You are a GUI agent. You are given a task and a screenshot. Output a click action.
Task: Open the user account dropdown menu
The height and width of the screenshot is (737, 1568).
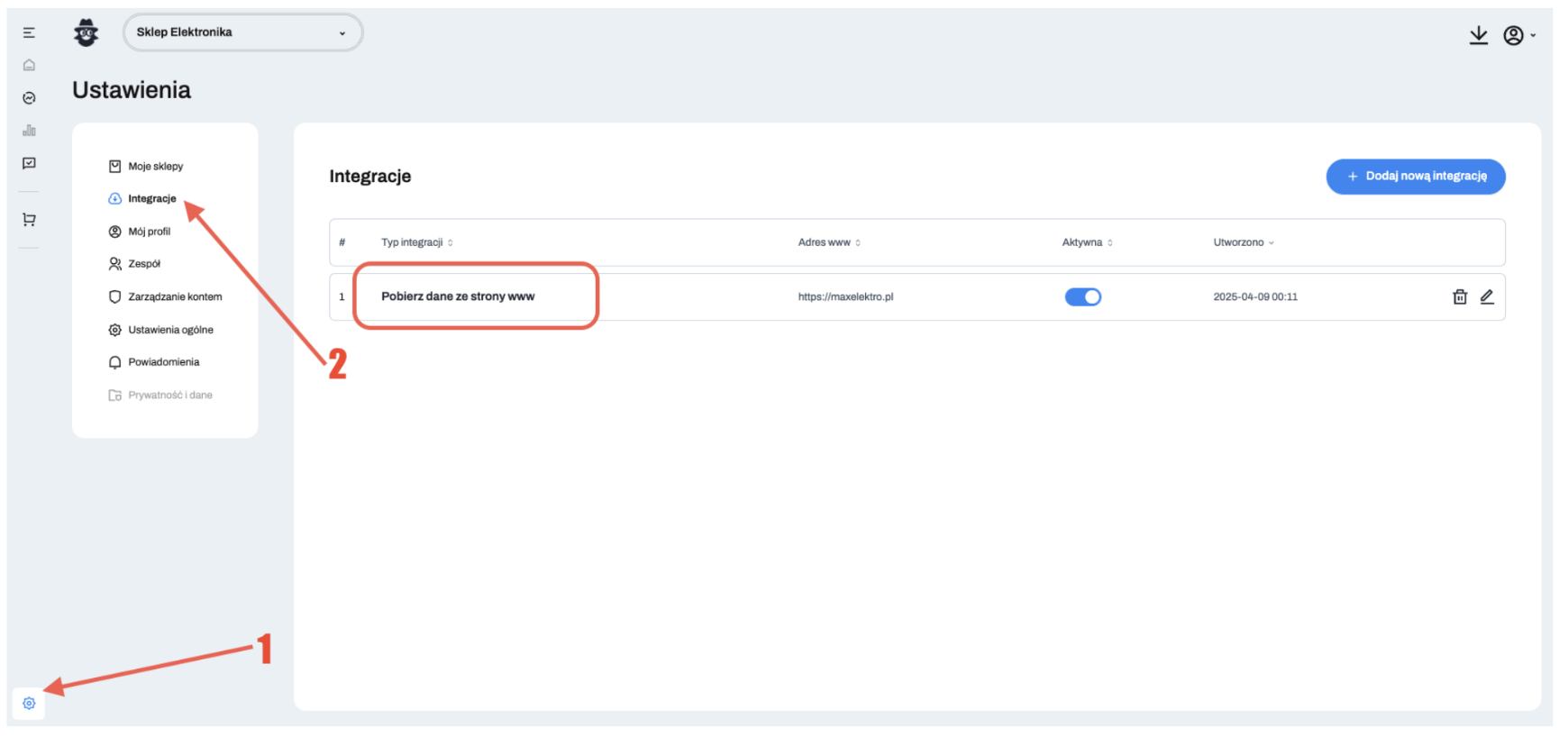[x=1518, y=35]
